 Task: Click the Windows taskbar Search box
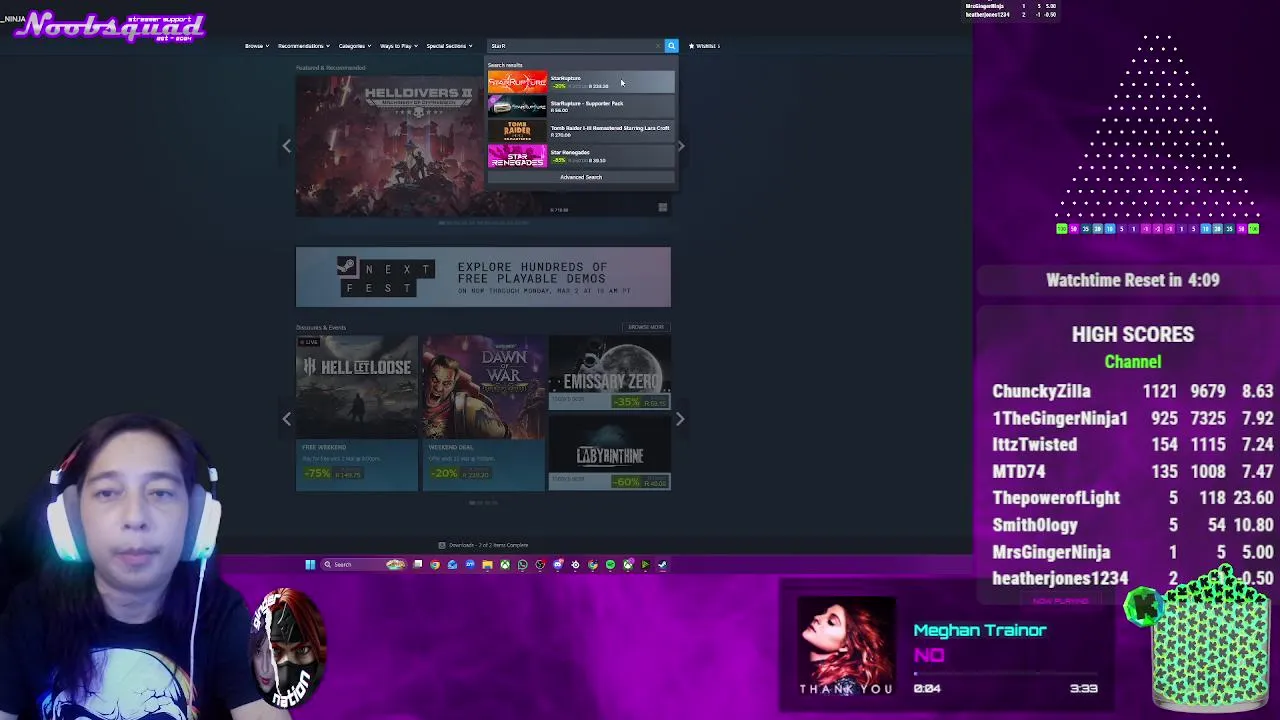tap(364, 565)
